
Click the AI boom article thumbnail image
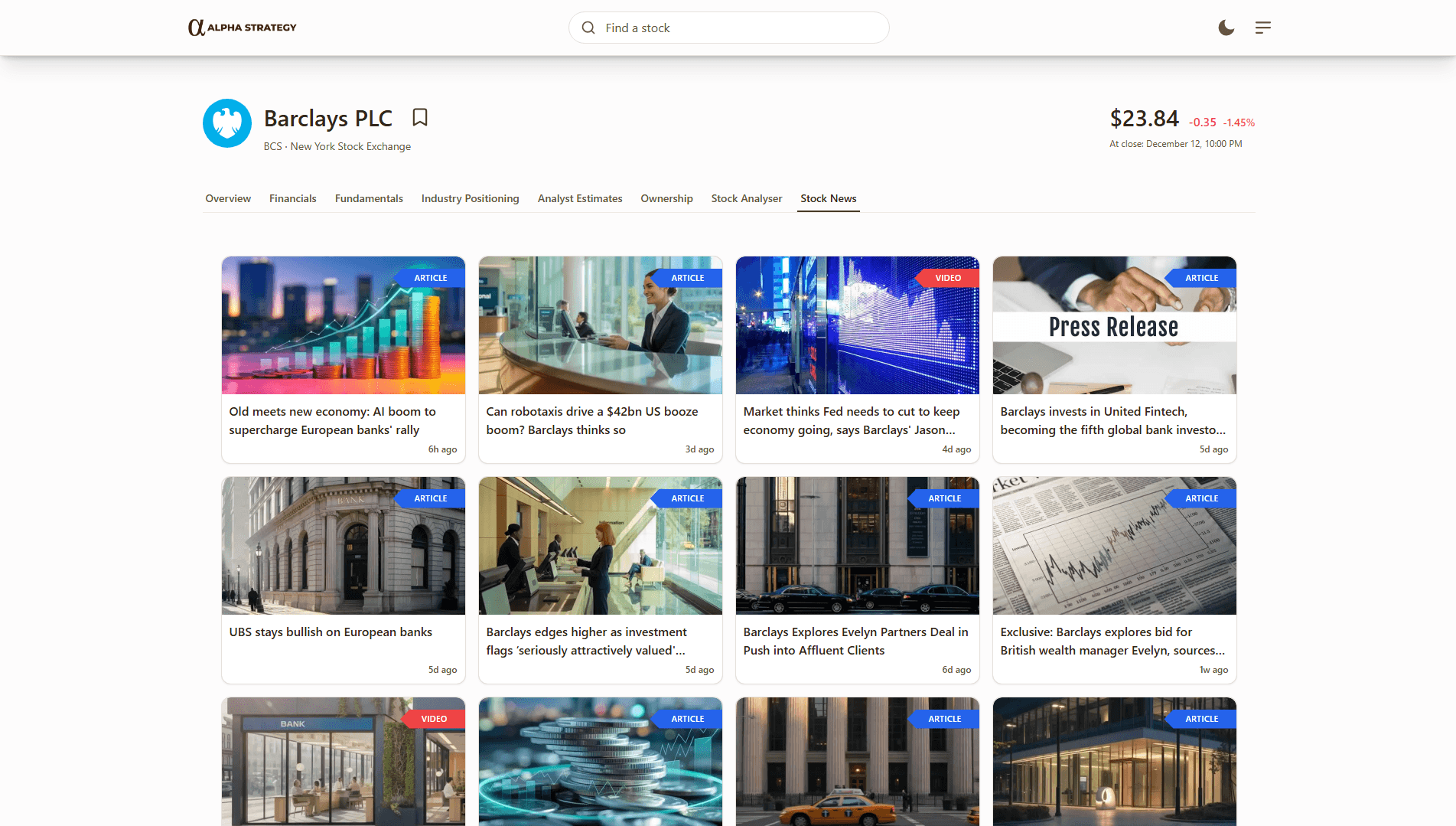pos(343,325)
